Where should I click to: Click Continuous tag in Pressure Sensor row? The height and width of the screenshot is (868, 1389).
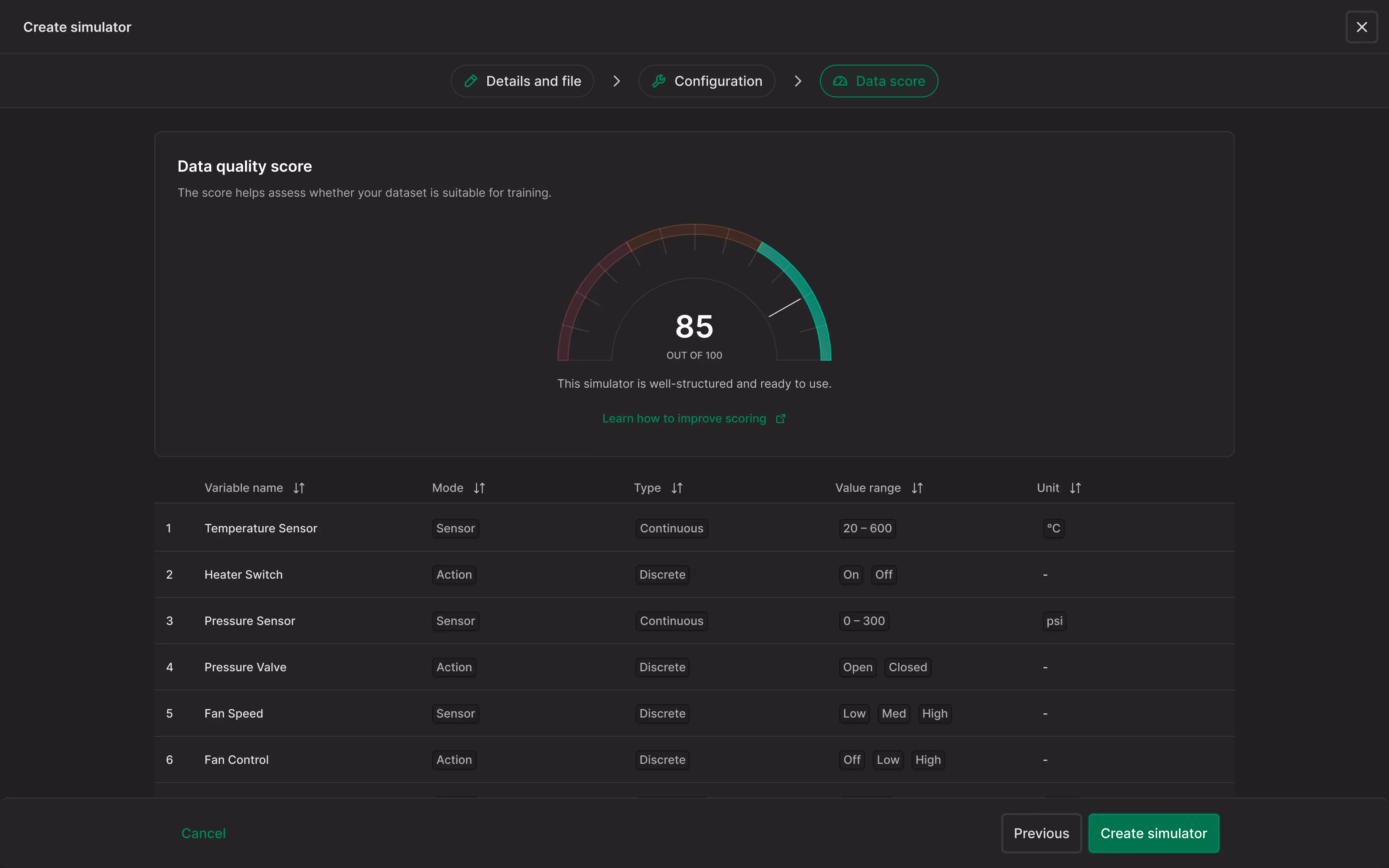(x=671, y=621)
